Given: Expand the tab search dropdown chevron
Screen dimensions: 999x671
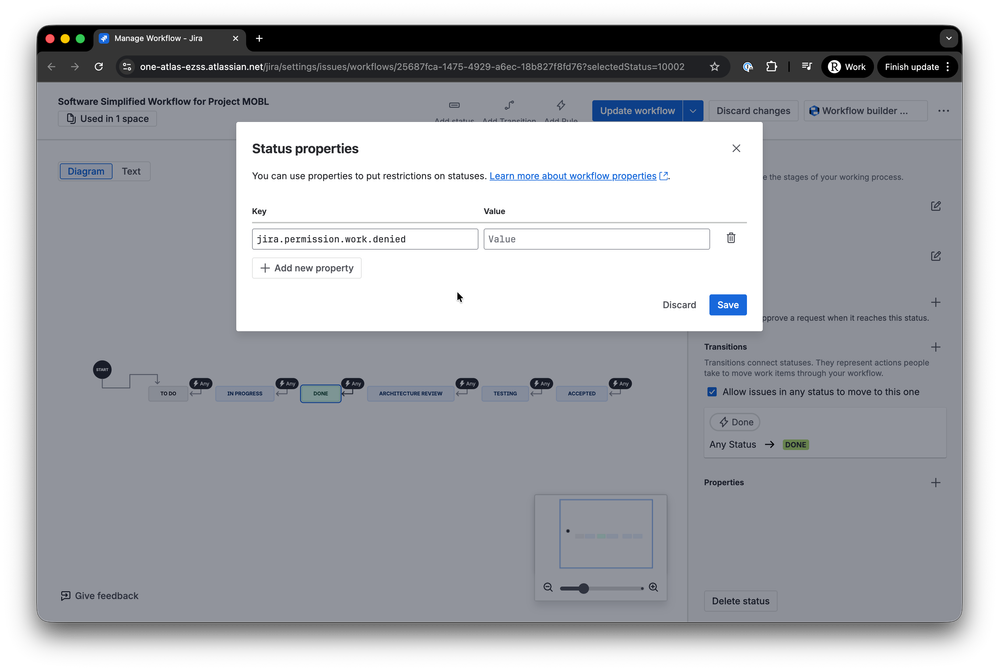Looking at the screenshot, I should (x=949, y=38).
